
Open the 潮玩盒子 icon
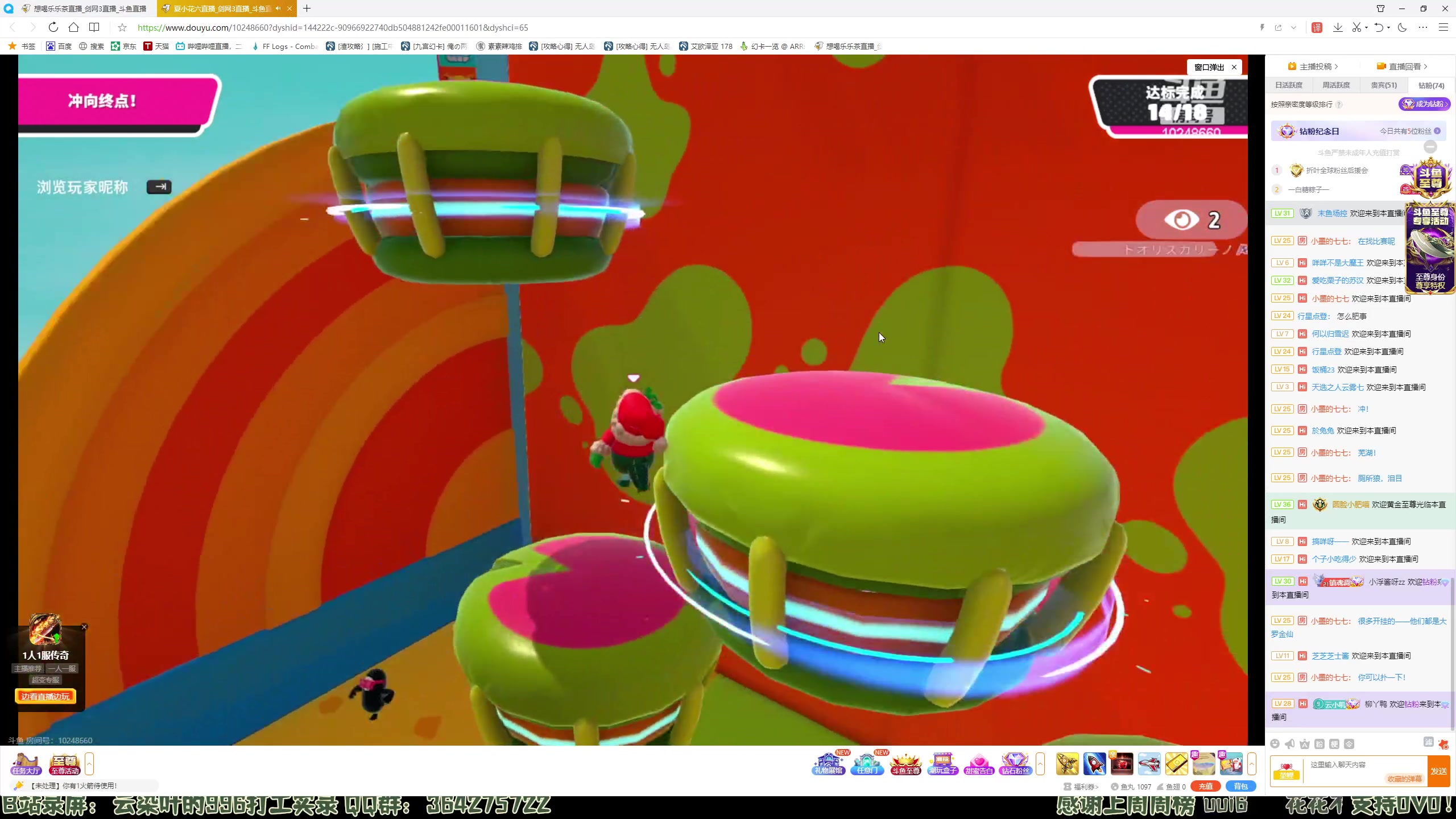tap(942, 763)
